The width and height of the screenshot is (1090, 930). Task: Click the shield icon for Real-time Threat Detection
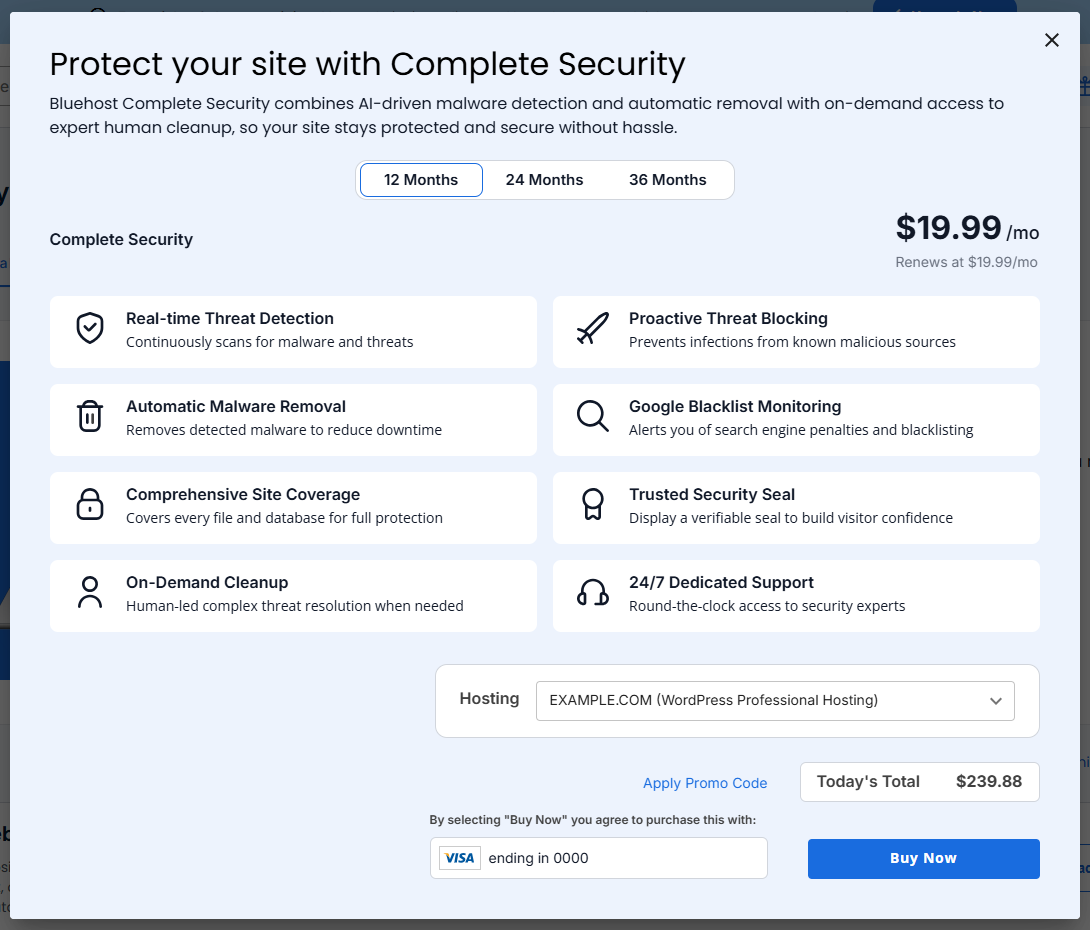[90, 328]
